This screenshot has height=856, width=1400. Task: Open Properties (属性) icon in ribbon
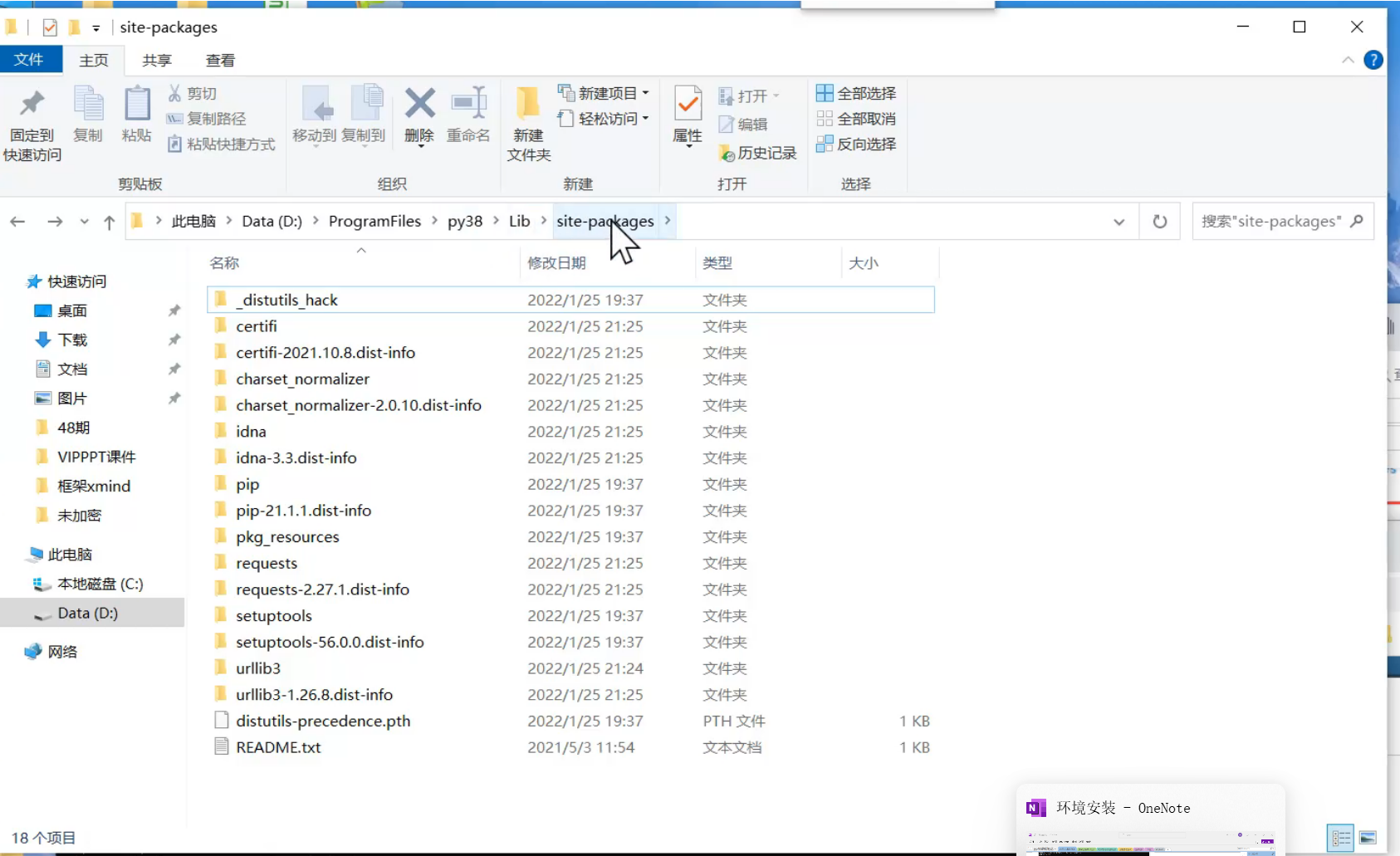coord(688,105)
